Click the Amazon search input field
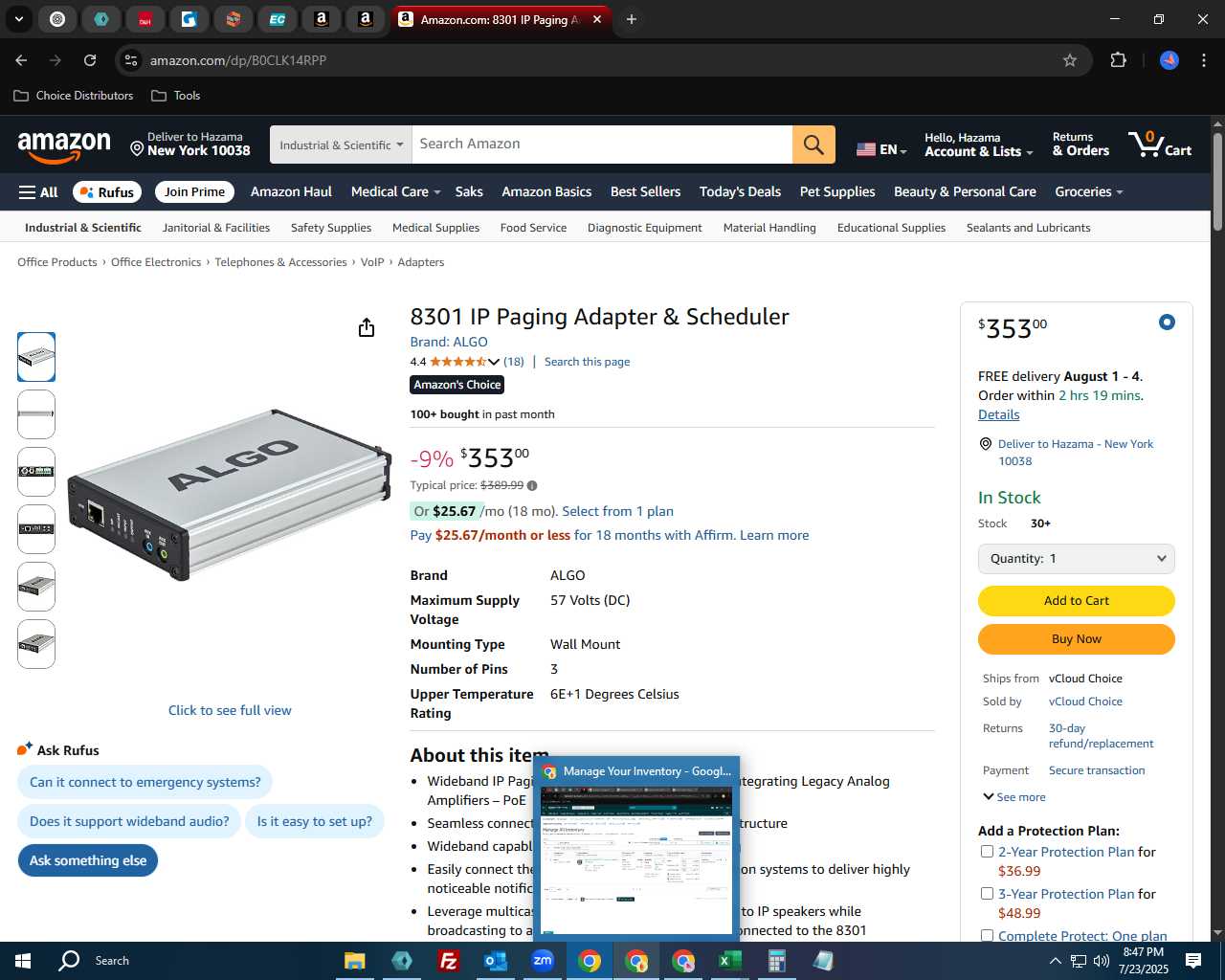The width and height of the screenshot is (1225, 980). coord(602,145)
